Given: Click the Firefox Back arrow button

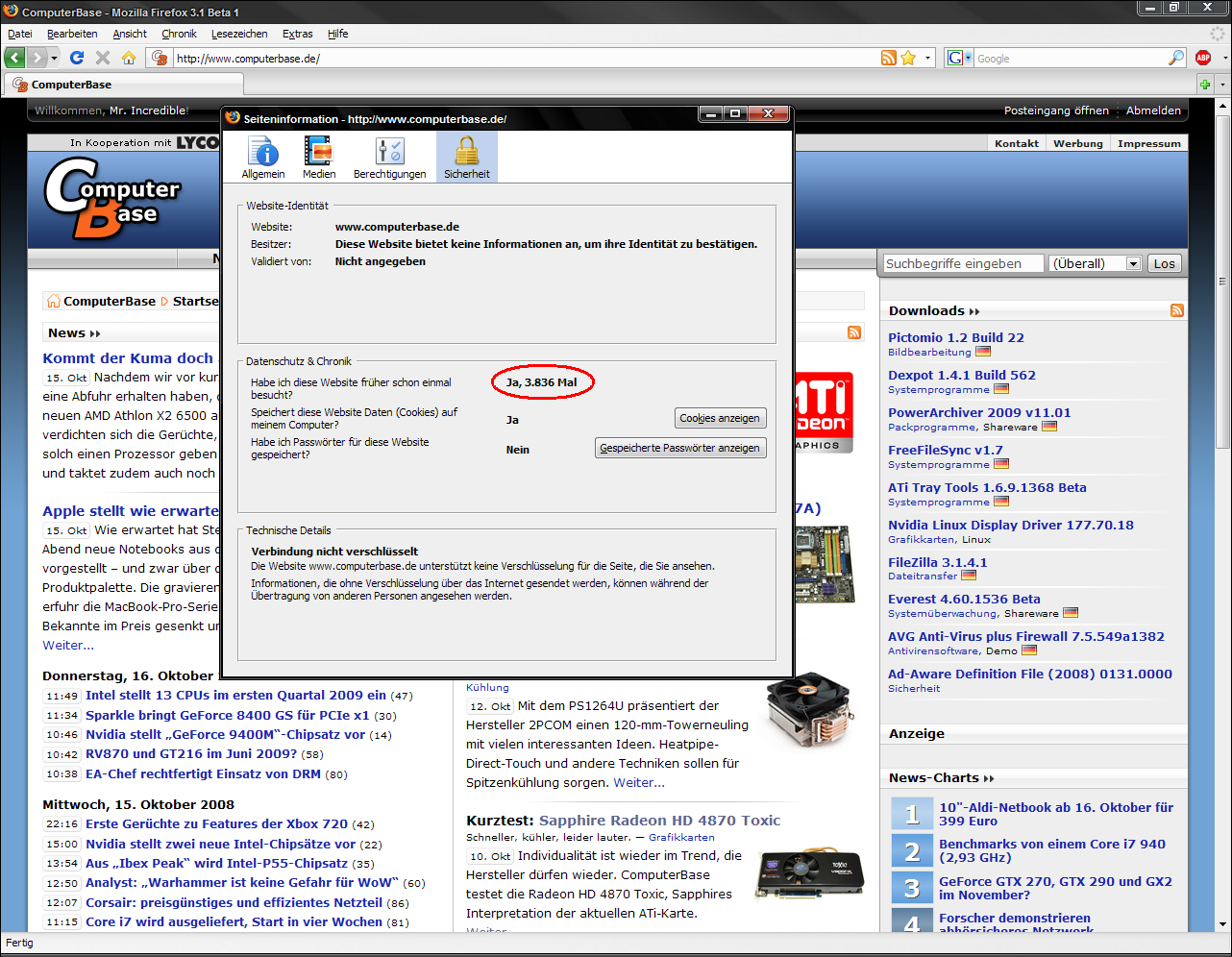Looking at the screenshot, I should pos(15,58).
